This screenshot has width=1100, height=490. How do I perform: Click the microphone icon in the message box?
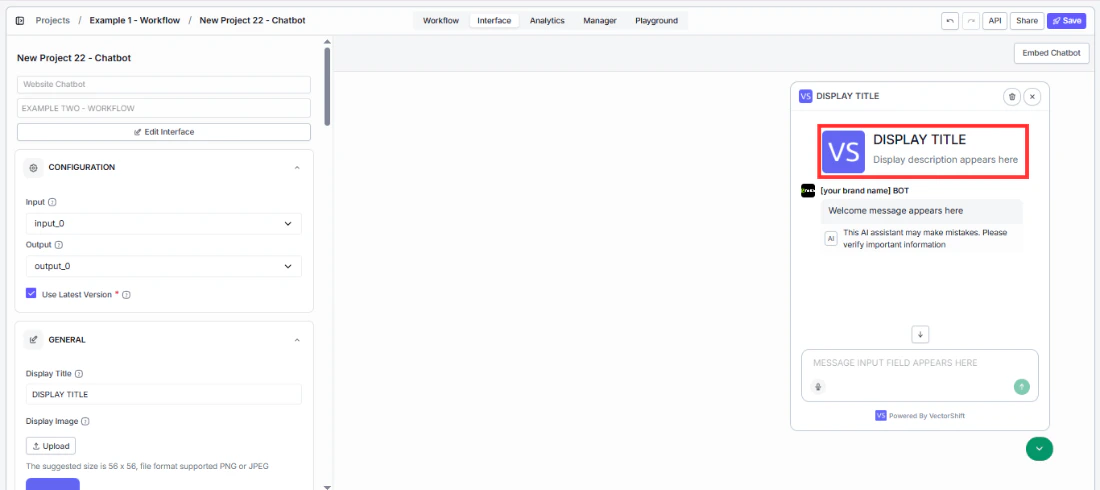tap(817, 387)
